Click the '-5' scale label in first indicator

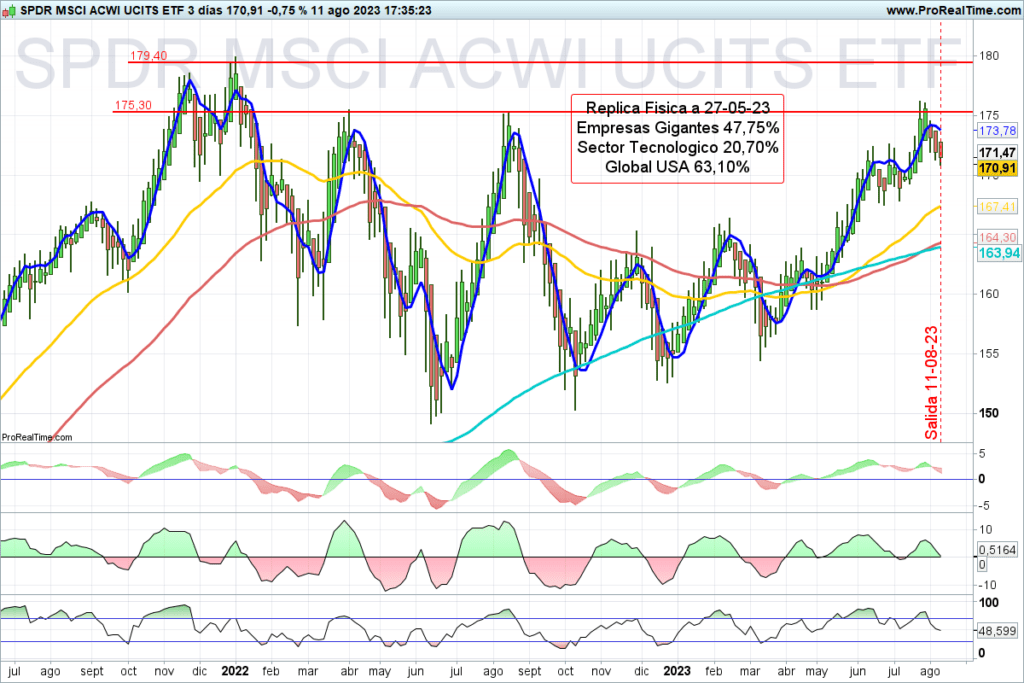pos(982,505)
